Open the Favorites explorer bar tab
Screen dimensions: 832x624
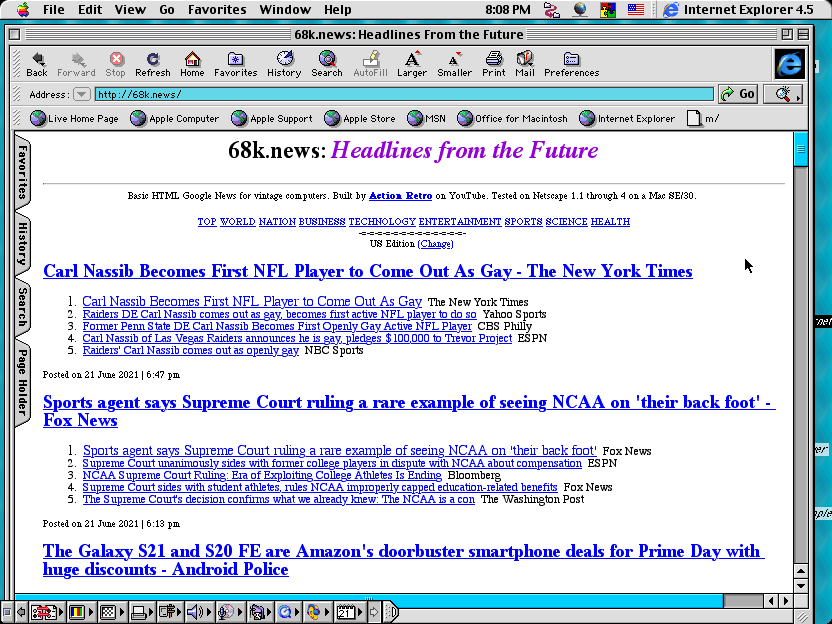[22, 172]
